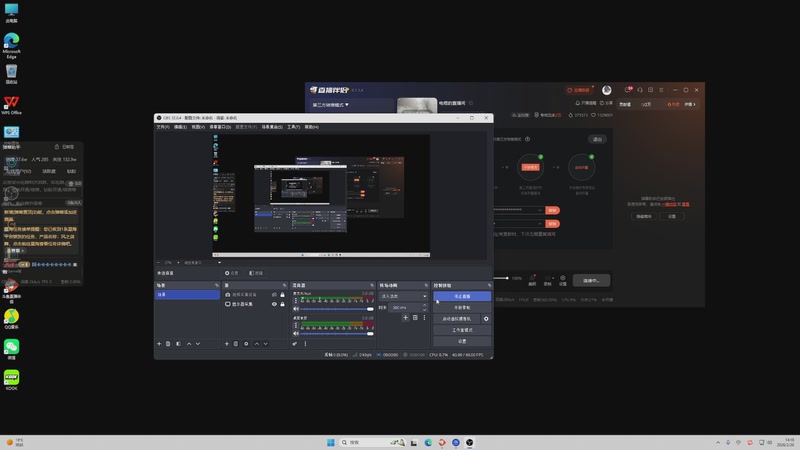Image resolution: width=800 pixels, height=450 pixels.
Task: Remove transition using trash icon in Scene Transitions
Action: (415, 317)
